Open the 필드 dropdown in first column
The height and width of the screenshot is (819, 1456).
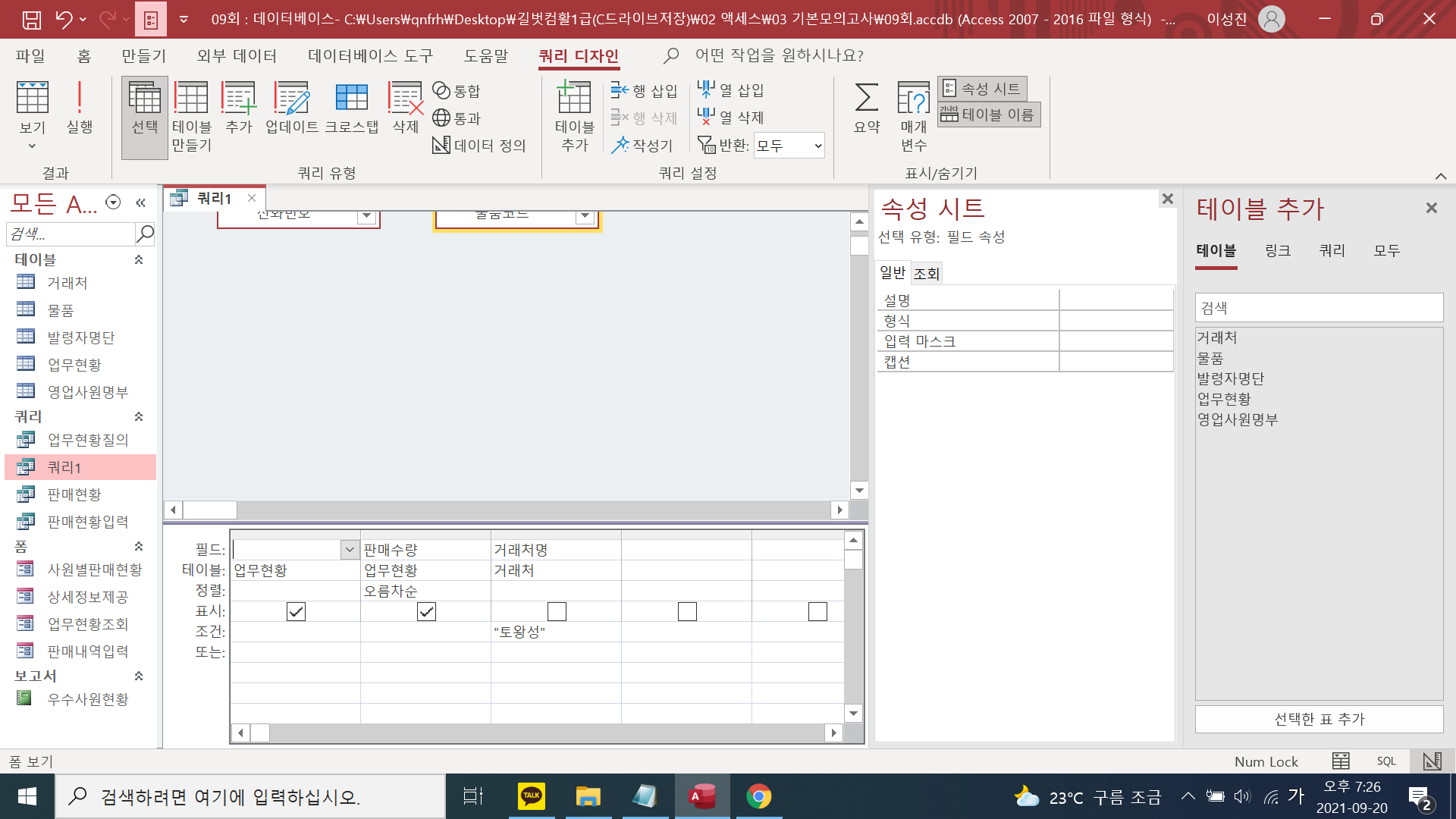(350, 549)
